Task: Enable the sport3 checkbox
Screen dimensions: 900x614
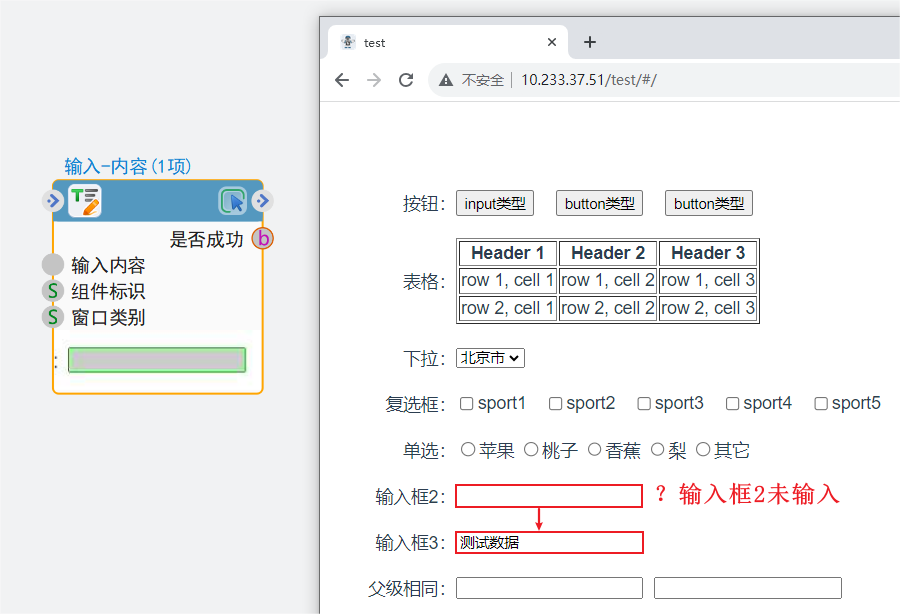Action: point(644,404)
